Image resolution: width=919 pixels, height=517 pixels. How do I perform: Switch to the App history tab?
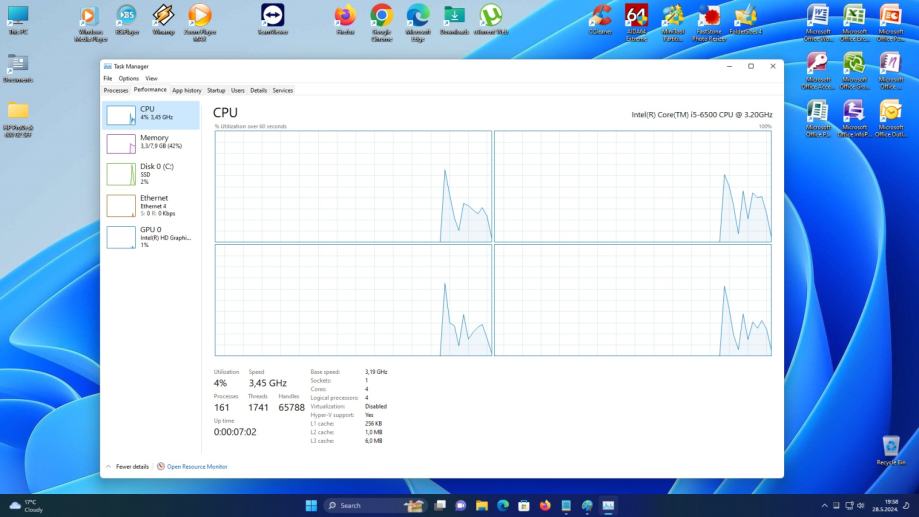(x=186, y=90)
